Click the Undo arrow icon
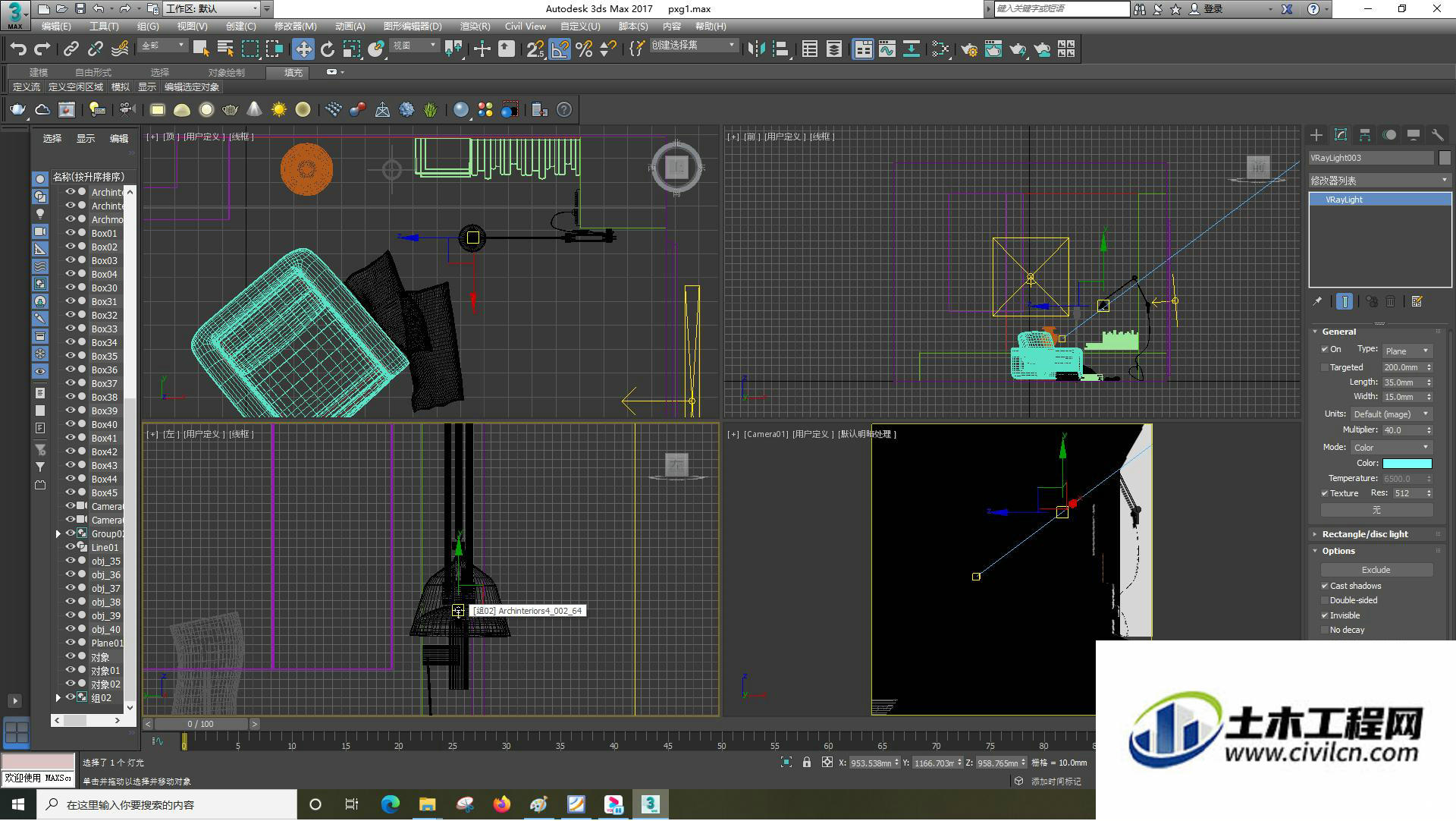Viewport: 1456px width, 821px height. (17, 49)
